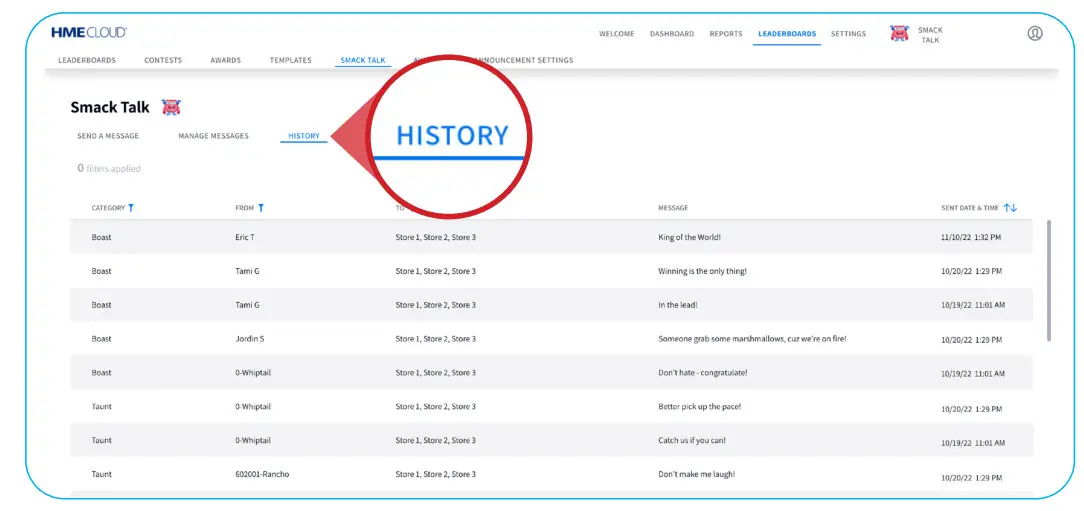Screen dimensions: 1084x511
Task: Click the HME Cloud logo
Action: point(88,32)
